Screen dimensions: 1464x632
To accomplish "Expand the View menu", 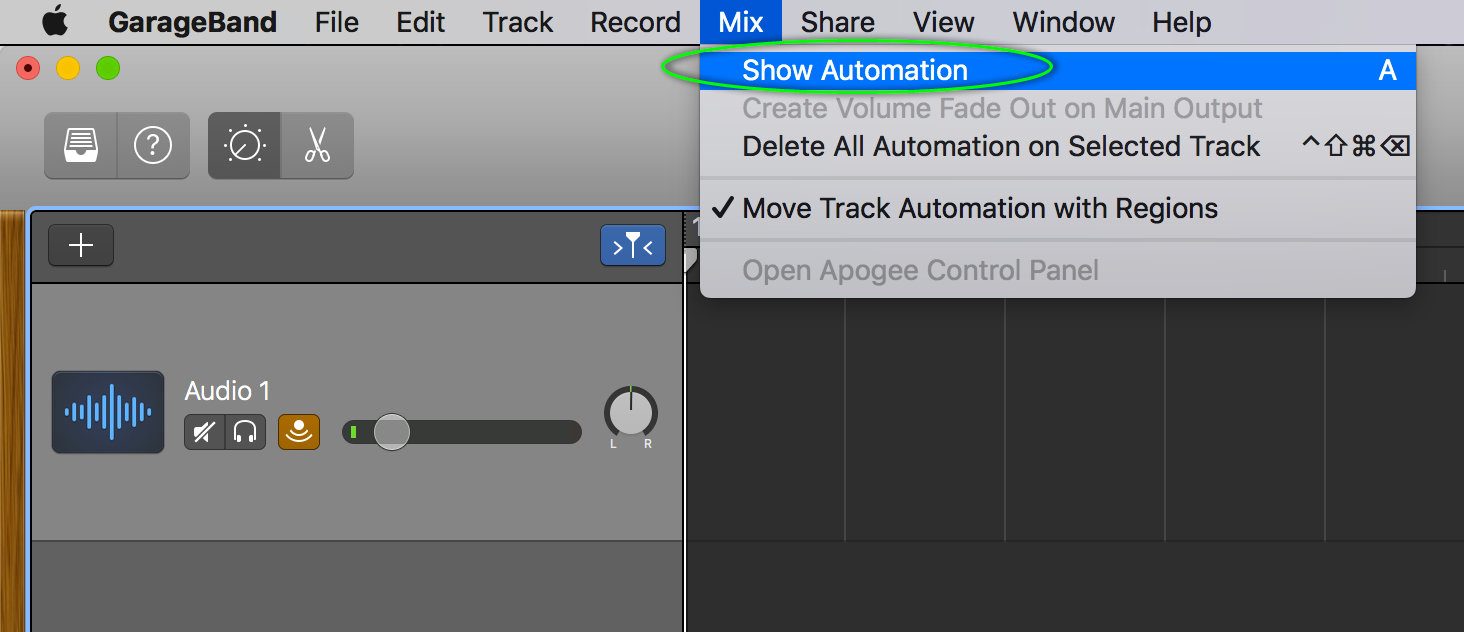I will (x=943, y=22).
